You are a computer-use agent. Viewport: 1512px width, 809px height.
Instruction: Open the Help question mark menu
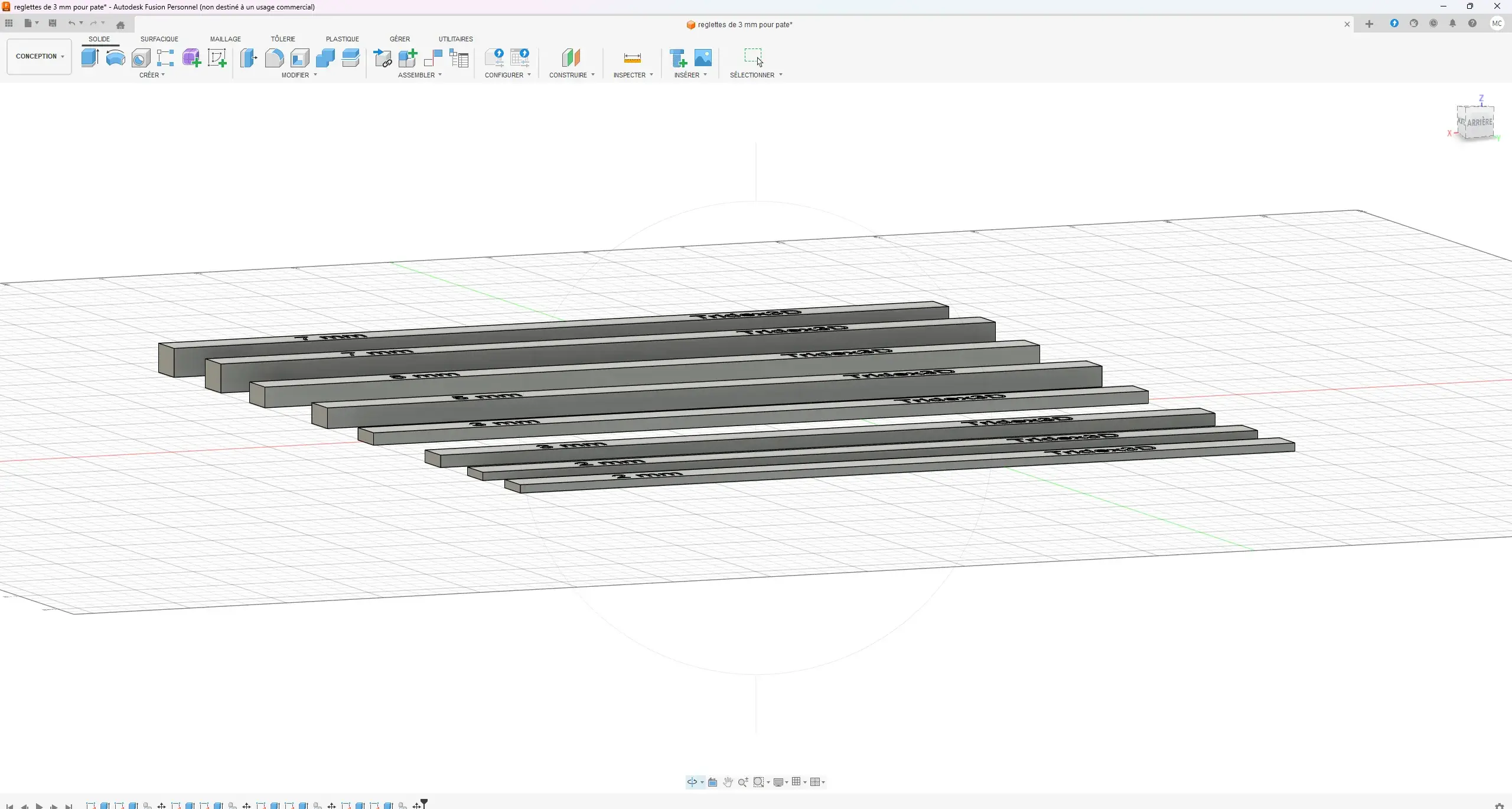[x=1472, y=24]
